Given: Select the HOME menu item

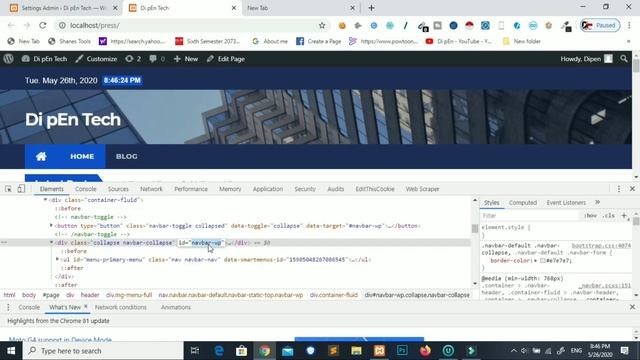Looking at the screenshot, I should click(x=82, y=156).
